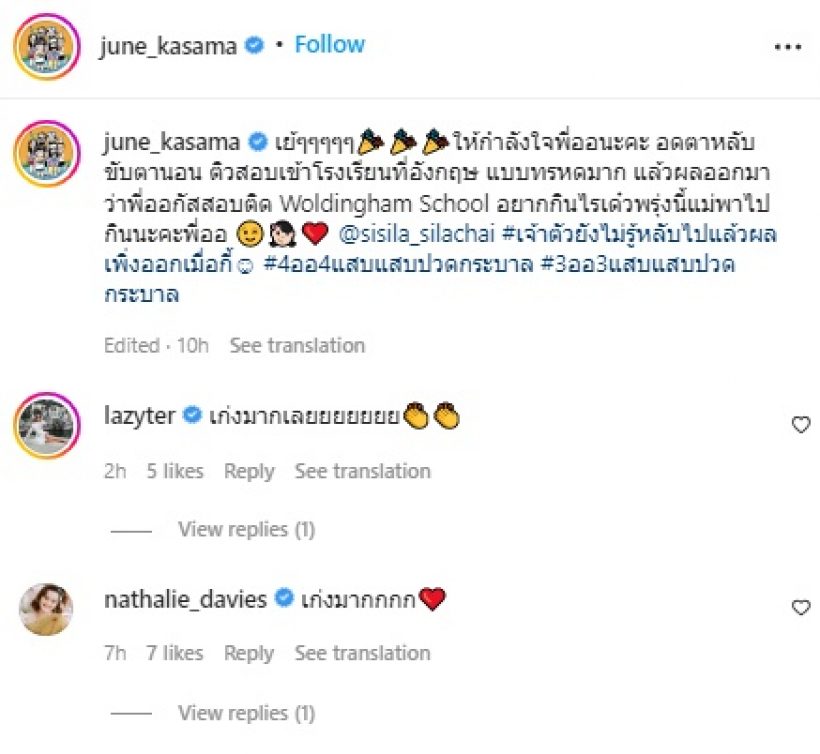View the 7 likes on nathalie_davies's comment
The image size is (820, 754).
tap(175, 653)
